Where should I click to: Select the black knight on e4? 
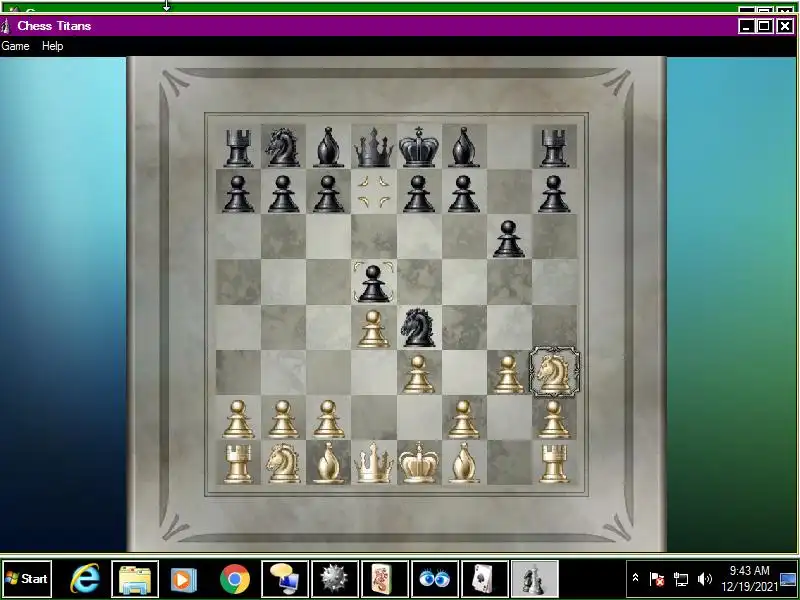point(418,327)
